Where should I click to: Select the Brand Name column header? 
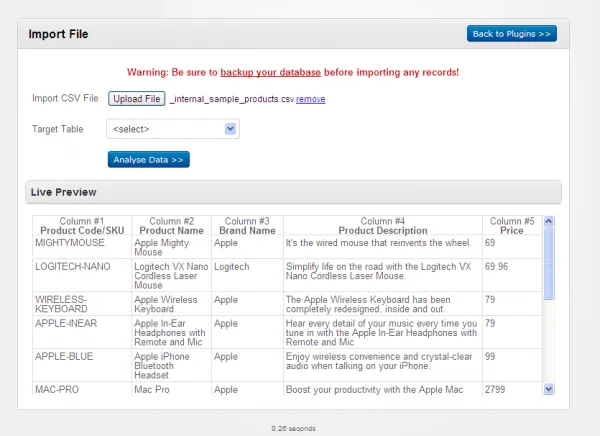[x=247, y=226]
